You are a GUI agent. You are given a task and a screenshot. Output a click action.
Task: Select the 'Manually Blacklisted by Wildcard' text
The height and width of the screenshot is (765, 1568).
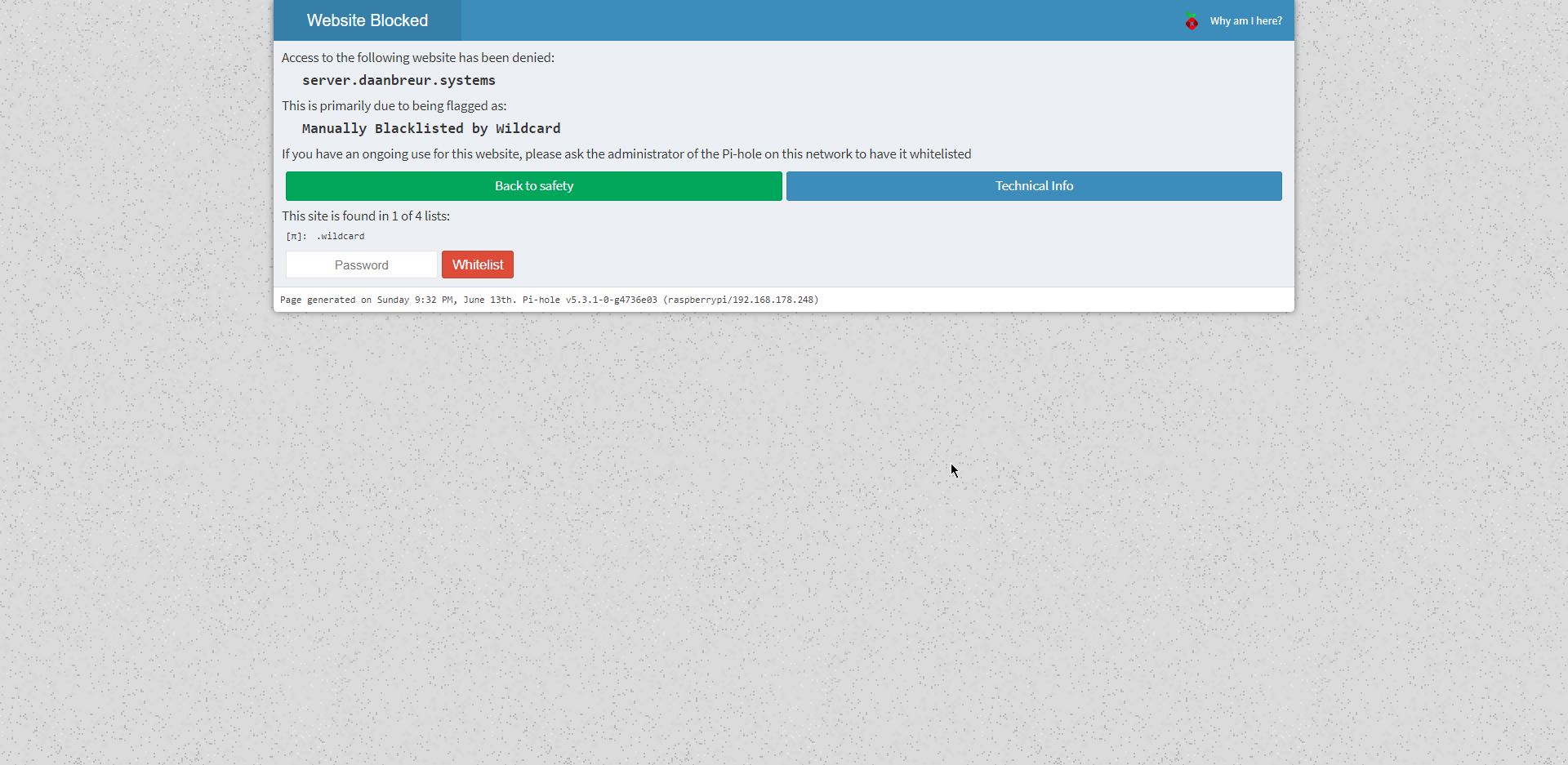point(430,128)
